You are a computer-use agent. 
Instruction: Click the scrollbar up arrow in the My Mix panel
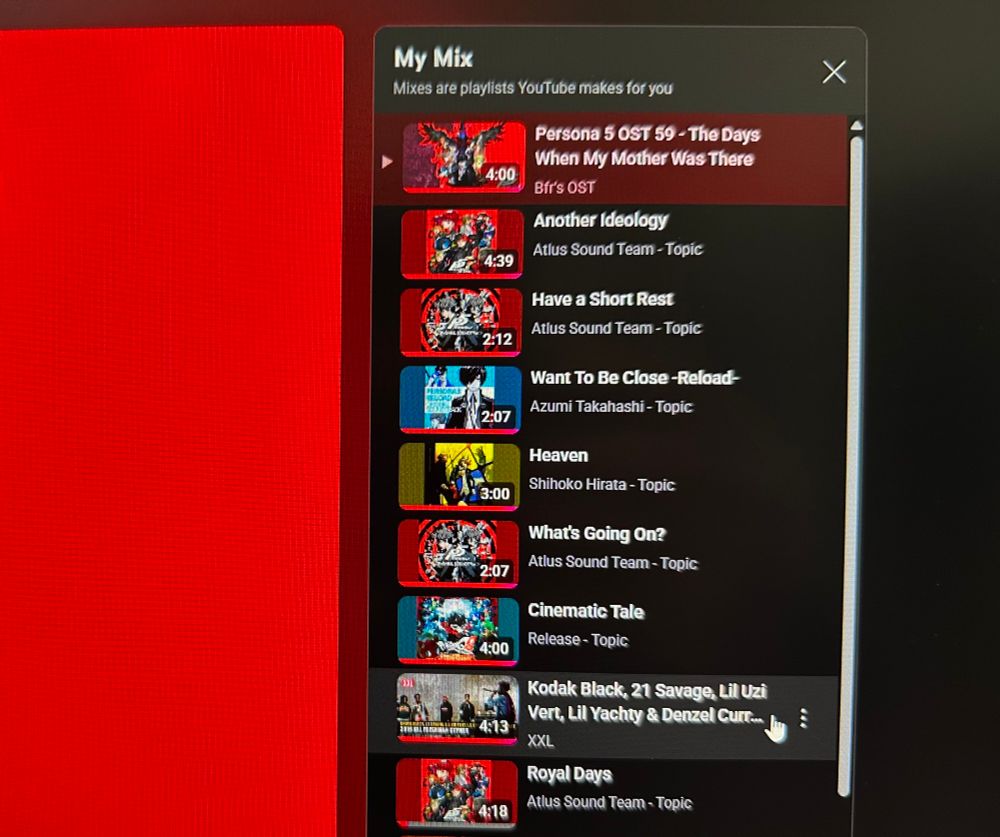coord(857,126)
